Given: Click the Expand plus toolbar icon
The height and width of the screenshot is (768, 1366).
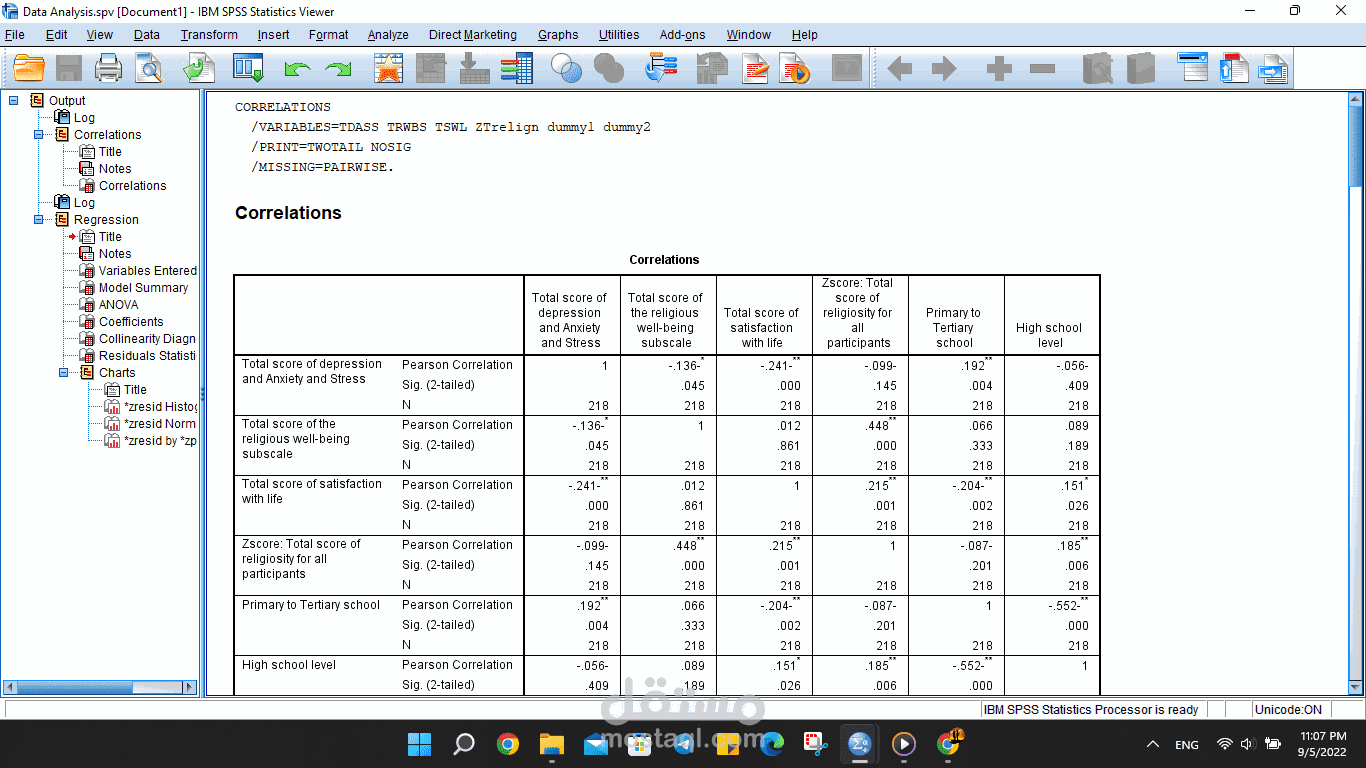Looking at the screenshot, I should [999, 68].
